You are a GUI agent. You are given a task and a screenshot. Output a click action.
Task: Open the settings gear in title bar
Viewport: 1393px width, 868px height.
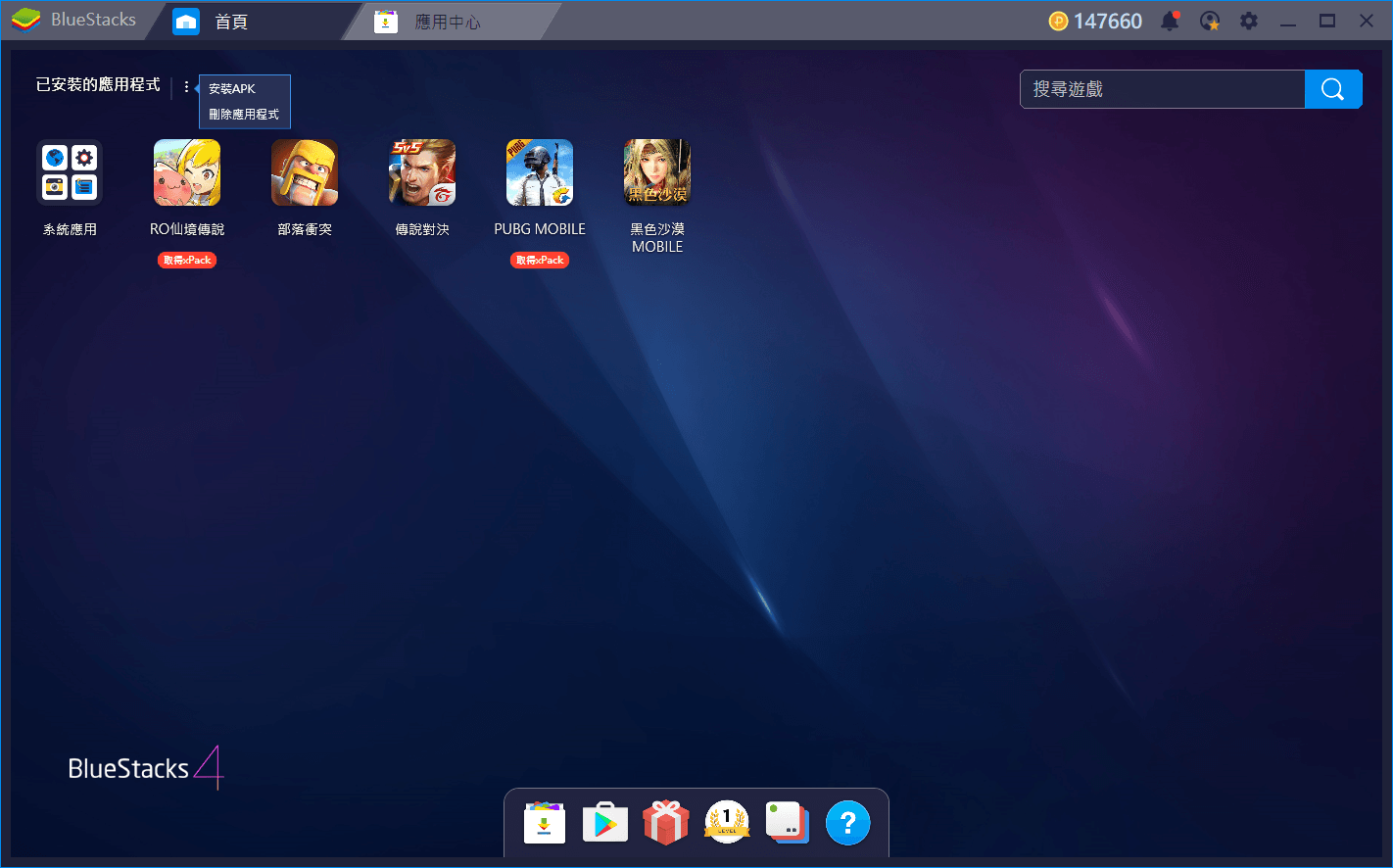(x=1249, y=21)
